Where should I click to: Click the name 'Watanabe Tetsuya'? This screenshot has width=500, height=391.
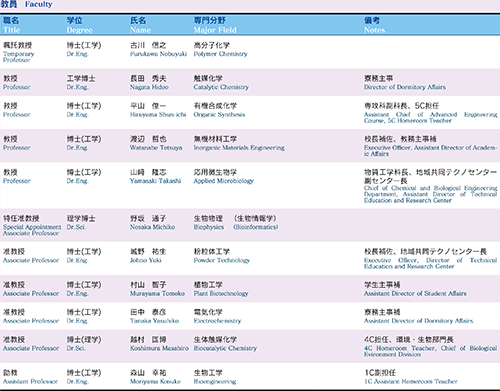pyautogui.click(x=156, y=147)
